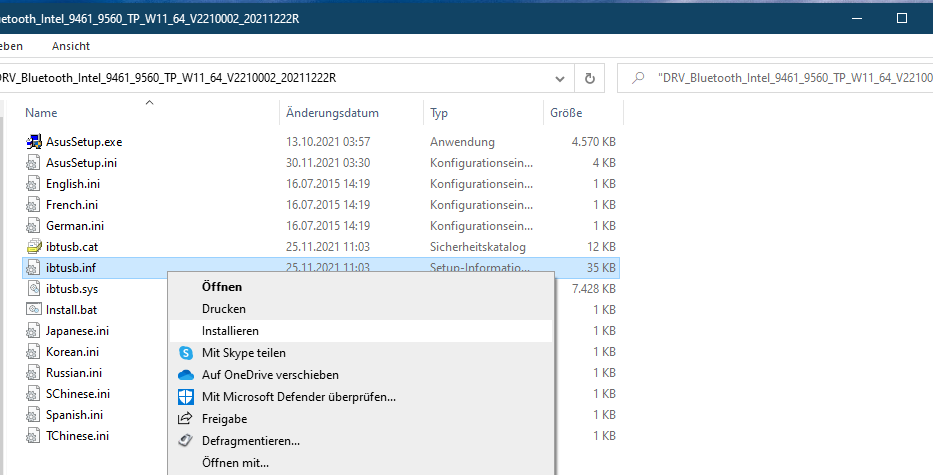Sort by the Name column header
933x475 pixels.
coord(41,112)
